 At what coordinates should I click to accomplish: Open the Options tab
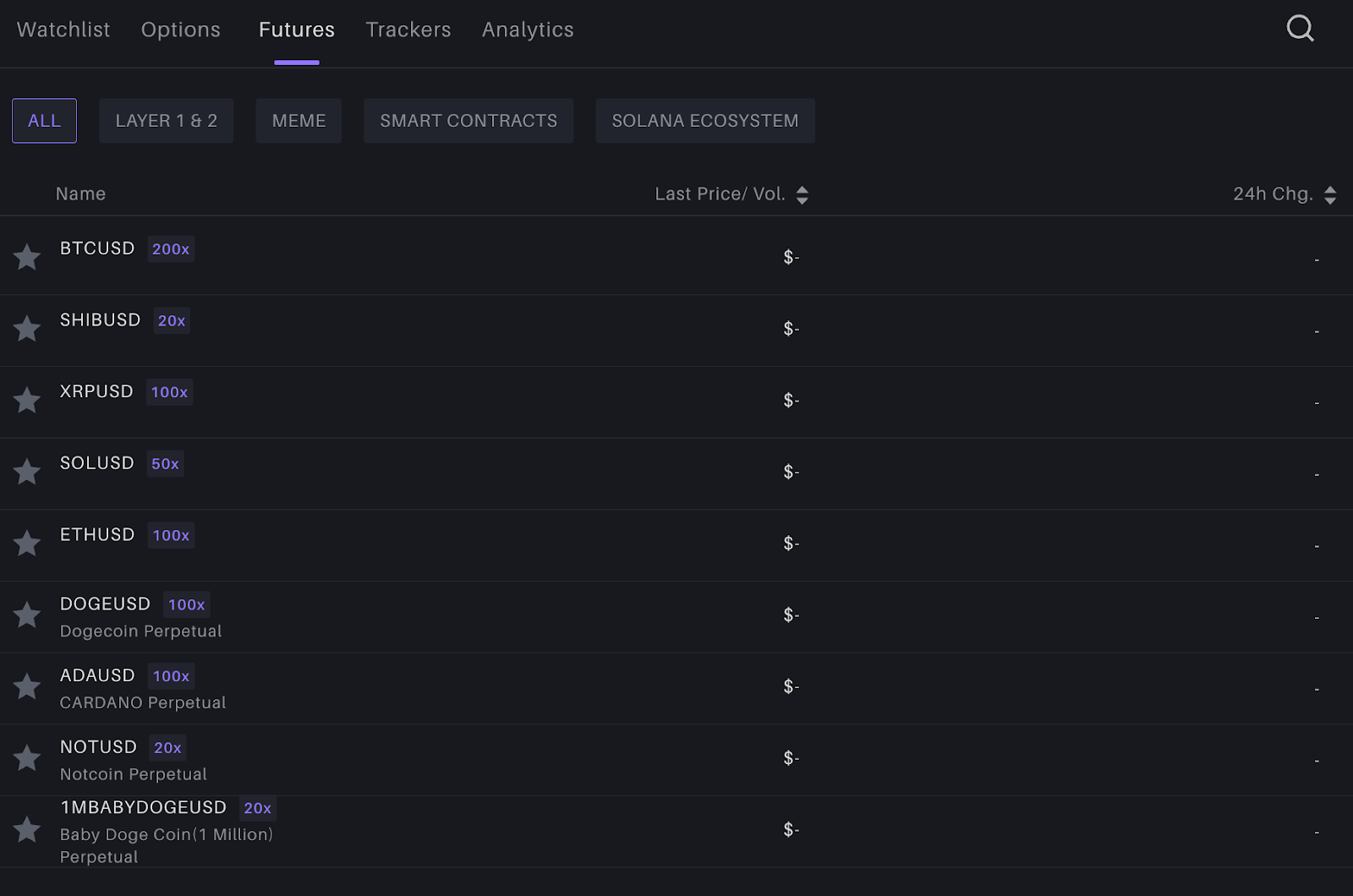[180, 30]
